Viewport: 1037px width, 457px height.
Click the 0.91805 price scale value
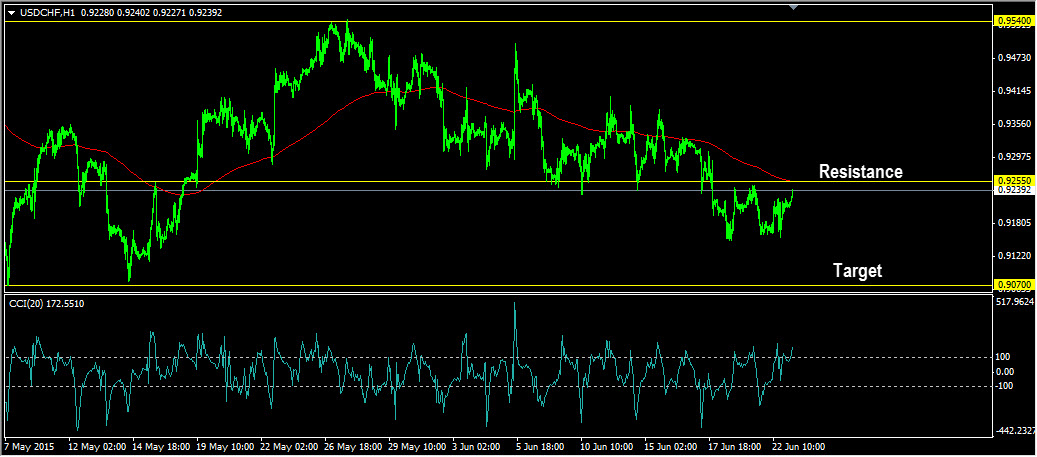1017,223
